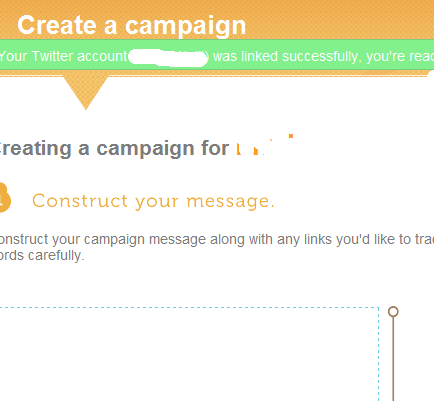
Task: Click the "words carefully." paragraph line
Action: click(x=42, y=256)
